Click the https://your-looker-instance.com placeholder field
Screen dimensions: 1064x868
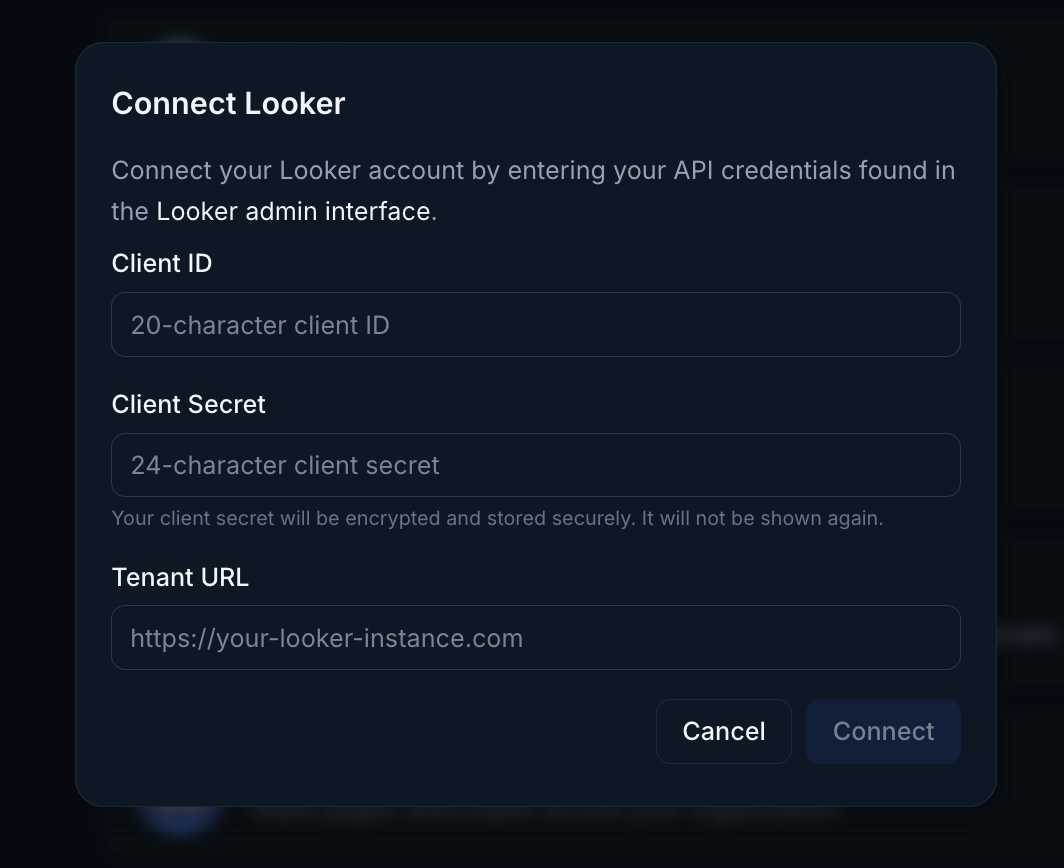(x=536, y=637)
